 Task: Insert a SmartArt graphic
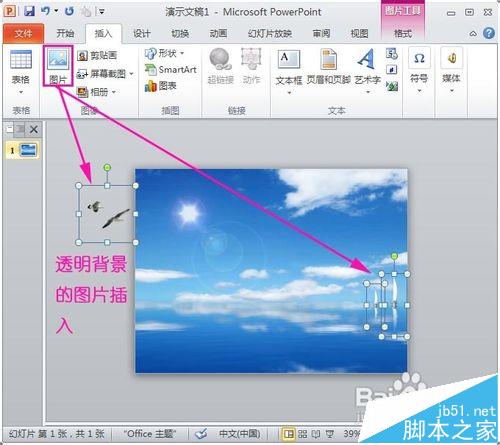click(x=171, y=70)
